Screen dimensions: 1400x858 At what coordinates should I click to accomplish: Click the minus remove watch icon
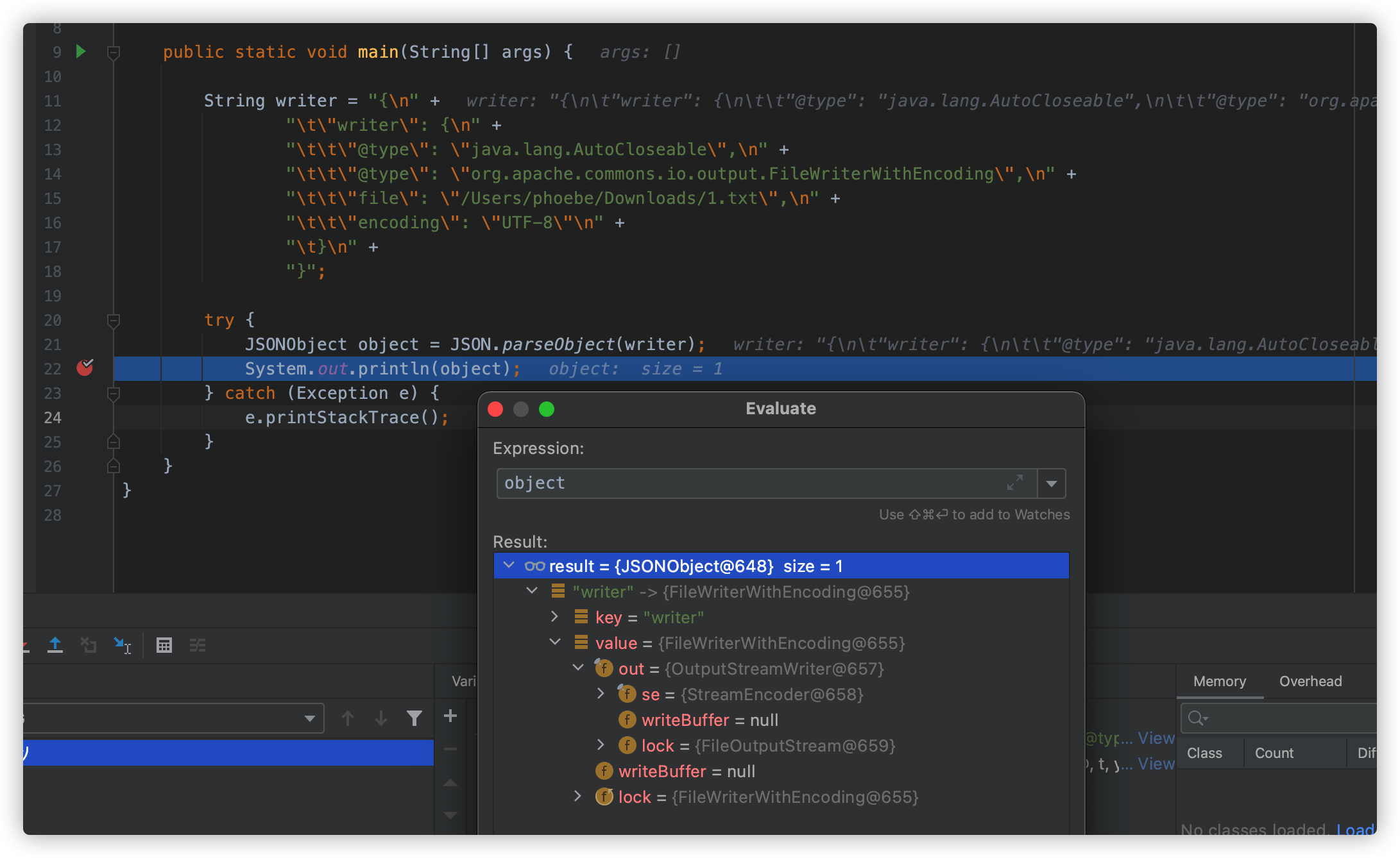pos(450,749)
